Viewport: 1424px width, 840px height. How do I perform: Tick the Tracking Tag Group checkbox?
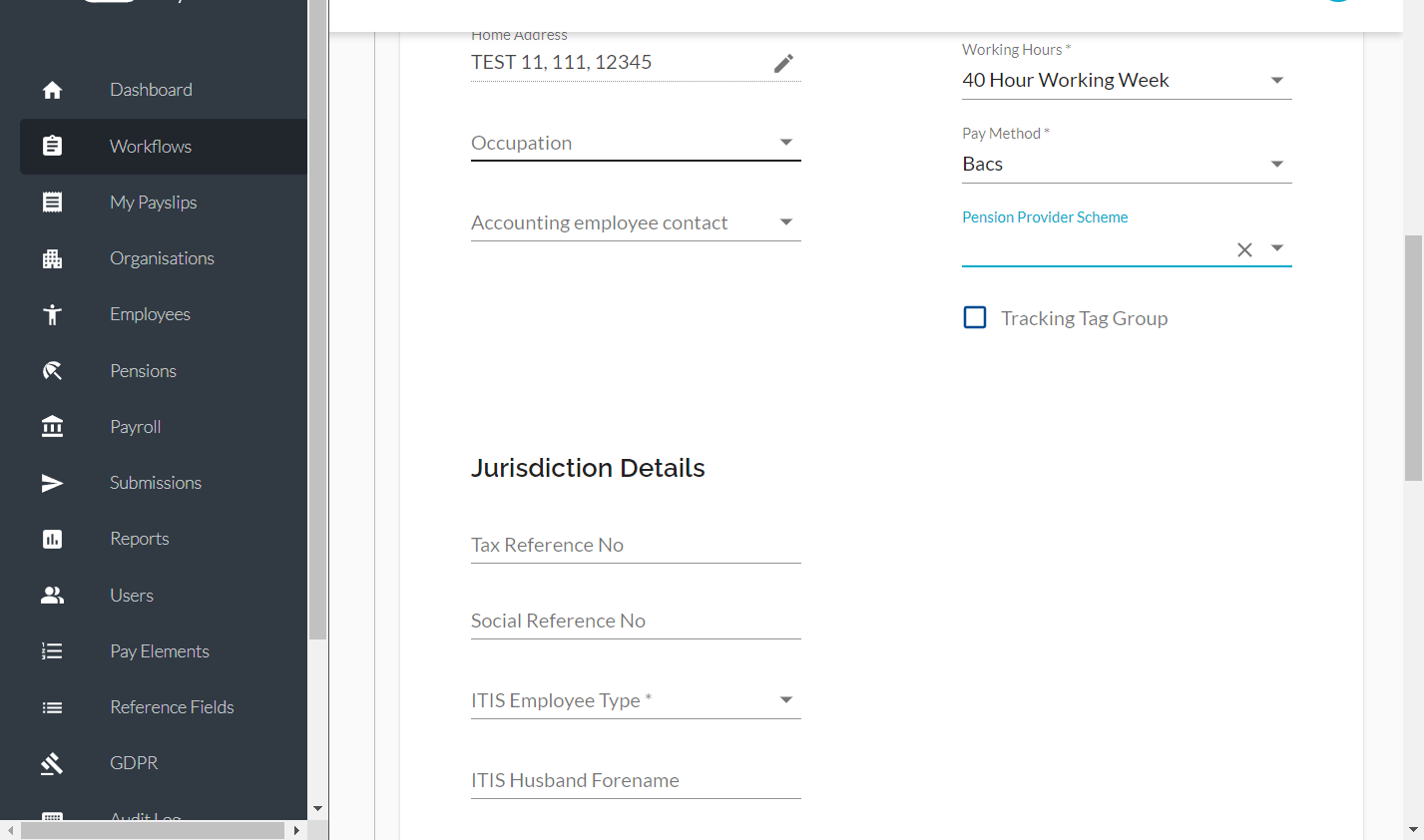point(975,317)
